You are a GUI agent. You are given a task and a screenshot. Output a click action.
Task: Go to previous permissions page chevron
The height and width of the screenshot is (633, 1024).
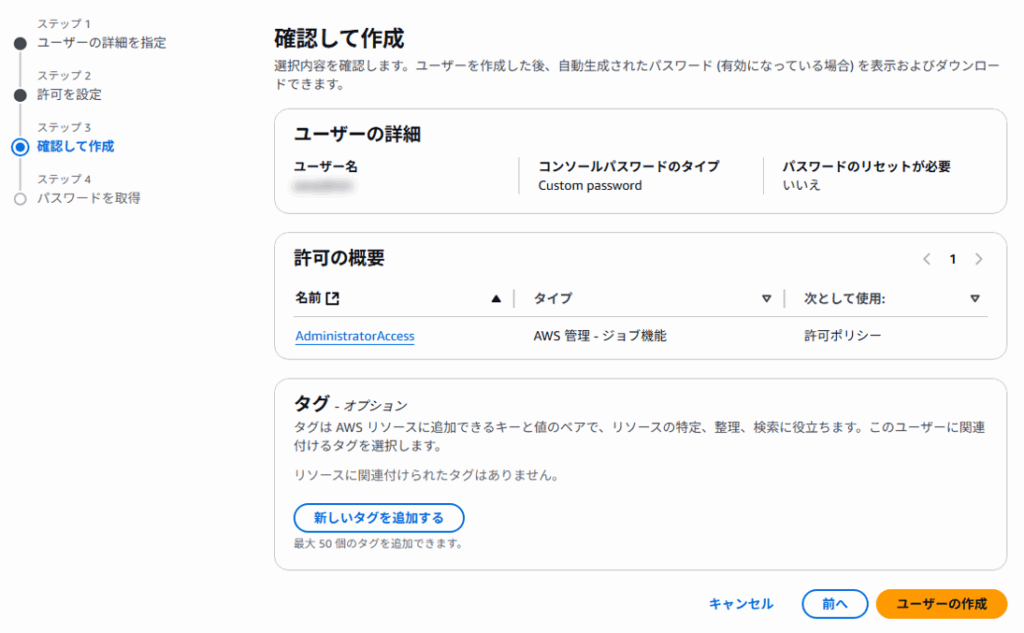click(x=927, y=259)
